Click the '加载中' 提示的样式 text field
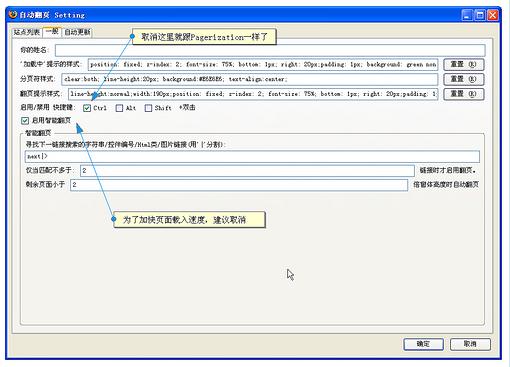Image resolution: width=510 pixels, height=367 pixels. click(x=263, y=64)
